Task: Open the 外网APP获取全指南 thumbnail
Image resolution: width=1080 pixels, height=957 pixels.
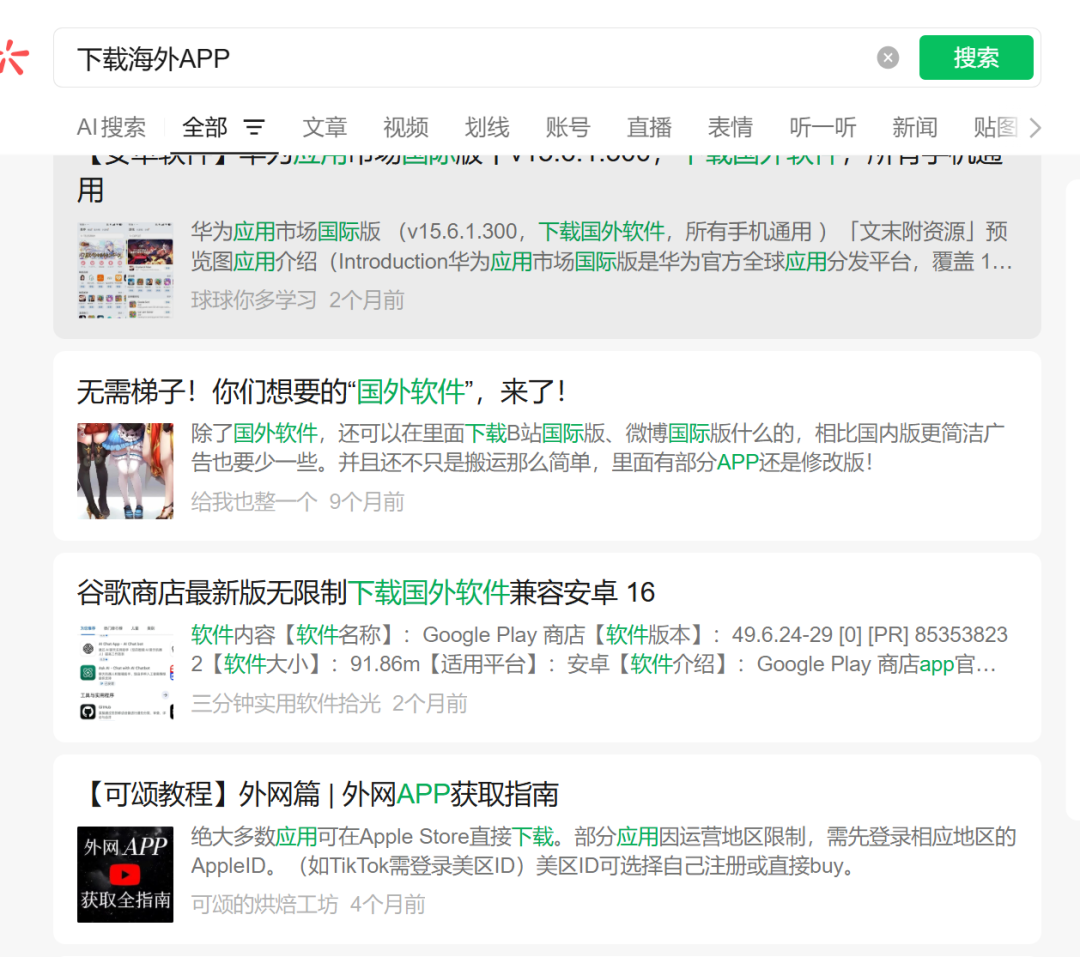Action: coord(125,874)
